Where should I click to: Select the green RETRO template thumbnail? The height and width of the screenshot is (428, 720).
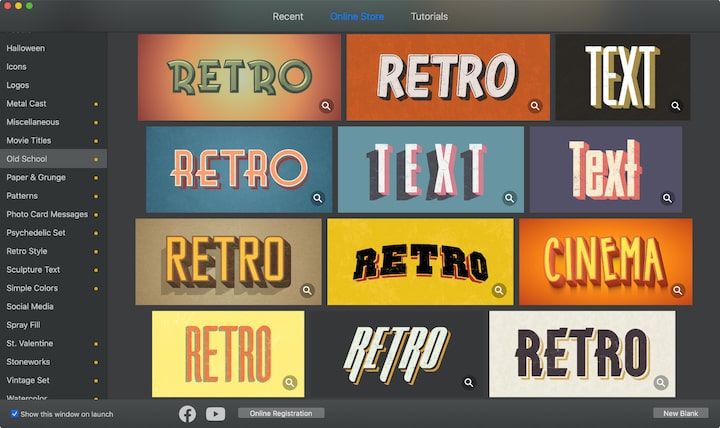tap(239, 77)
